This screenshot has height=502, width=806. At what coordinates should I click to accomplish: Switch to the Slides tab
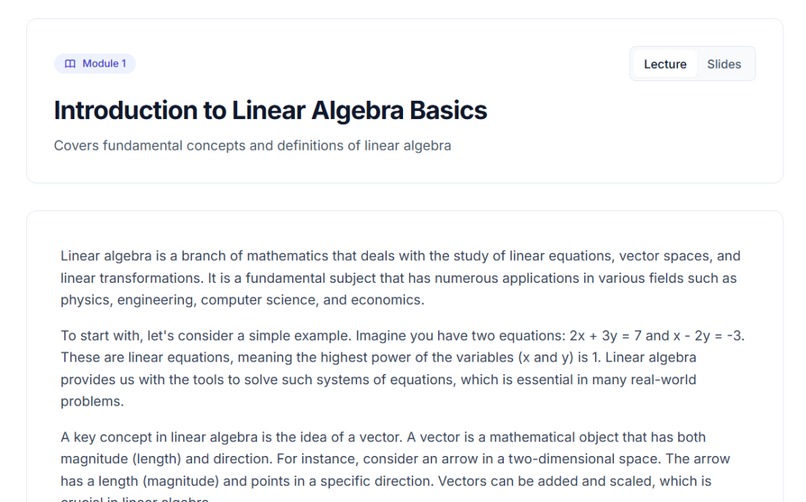coord(724,64)
